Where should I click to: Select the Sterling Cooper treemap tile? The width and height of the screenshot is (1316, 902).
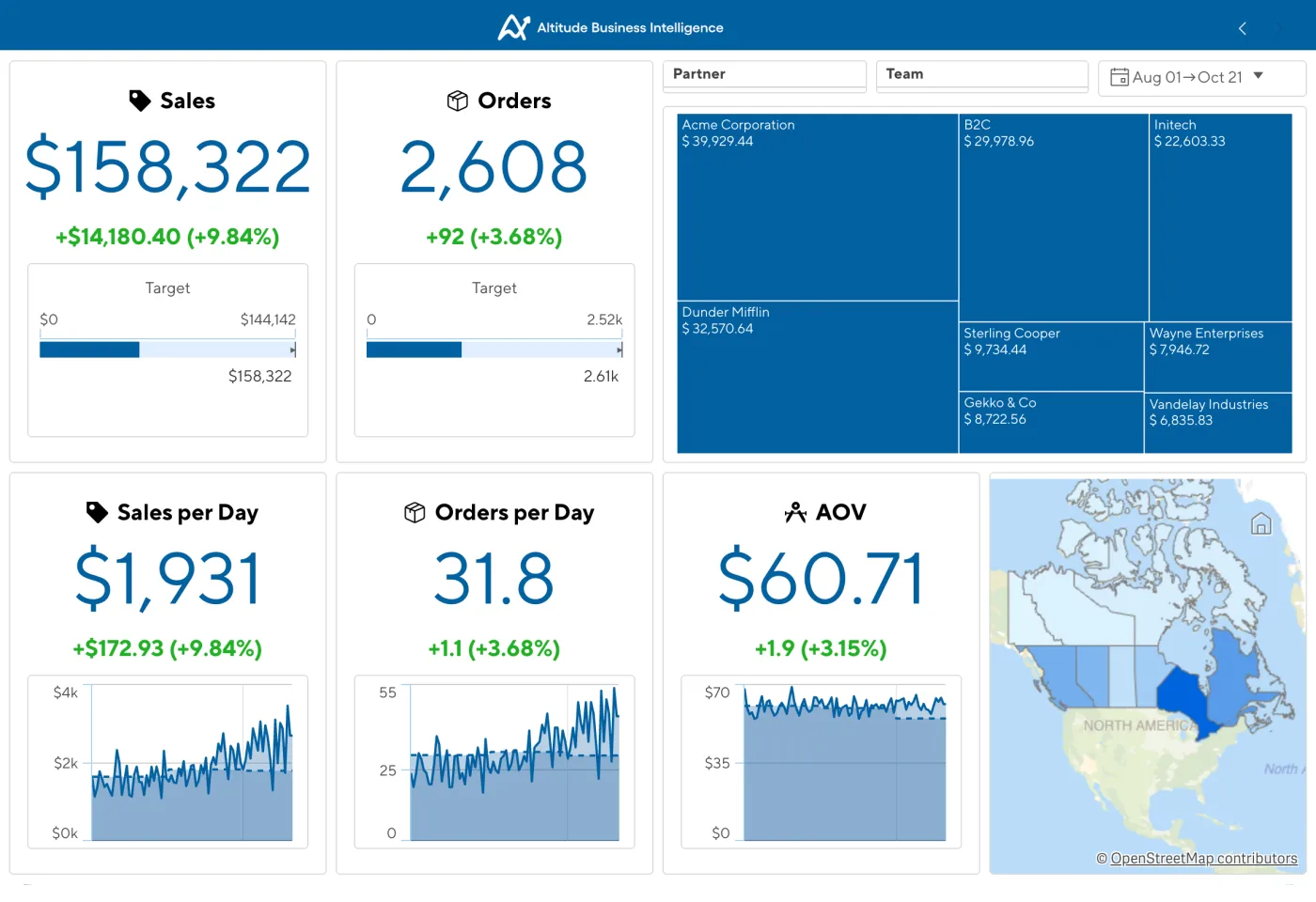(1051, 357)
